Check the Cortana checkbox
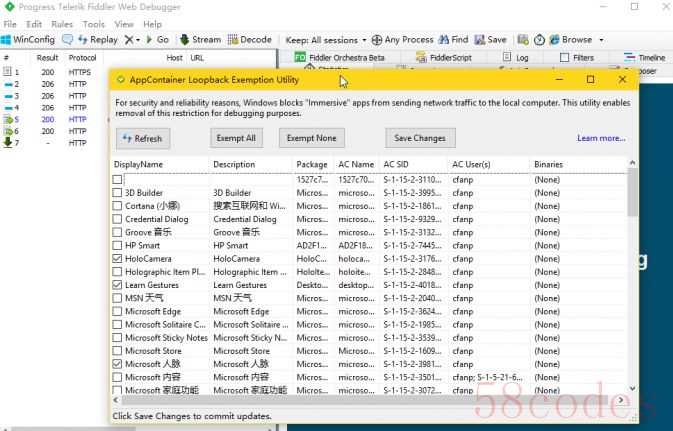Screen dimensions: 673x431 117,206
